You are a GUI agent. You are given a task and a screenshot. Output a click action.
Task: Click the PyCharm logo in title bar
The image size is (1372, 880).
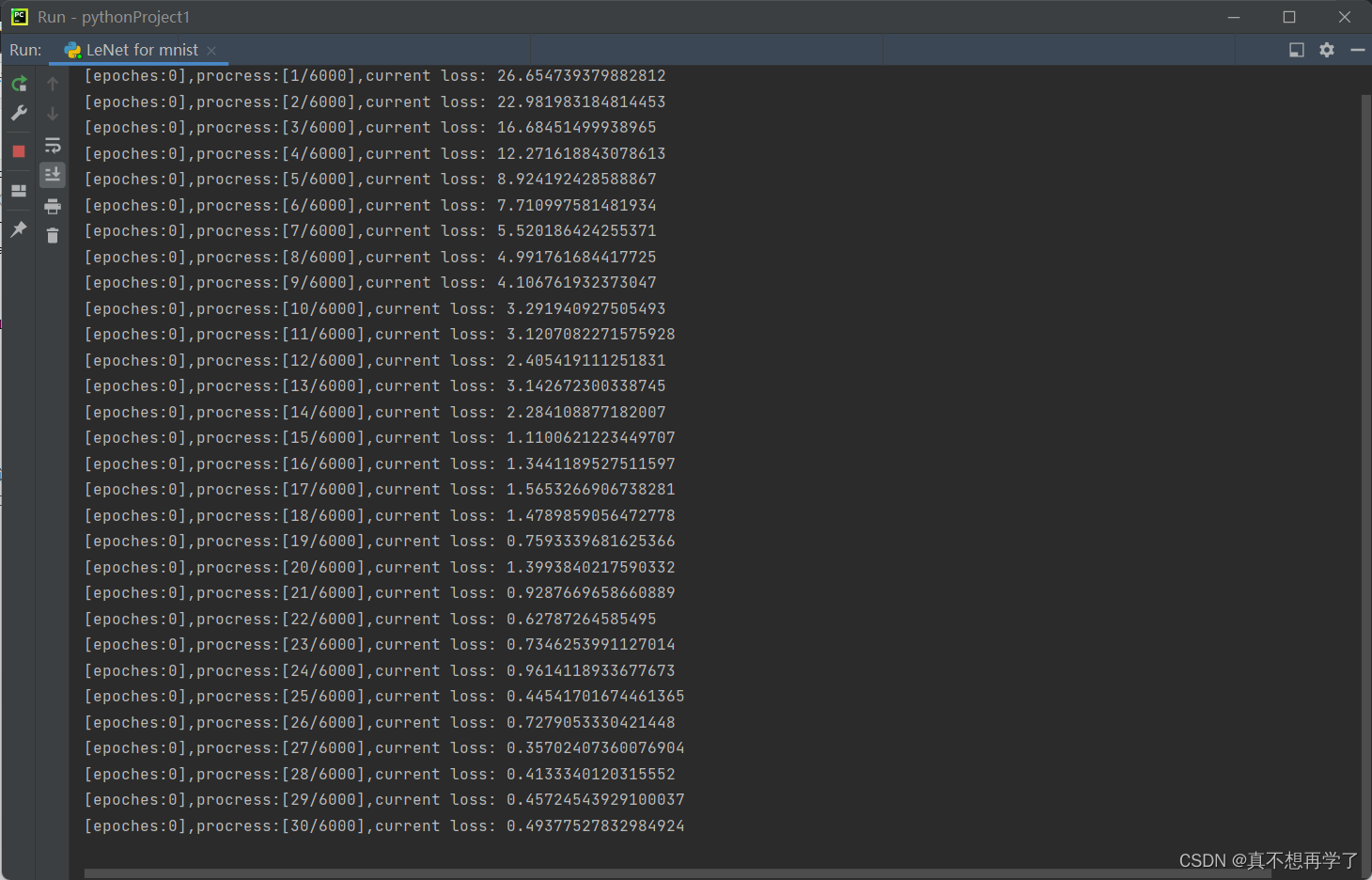tap(20, 17)
